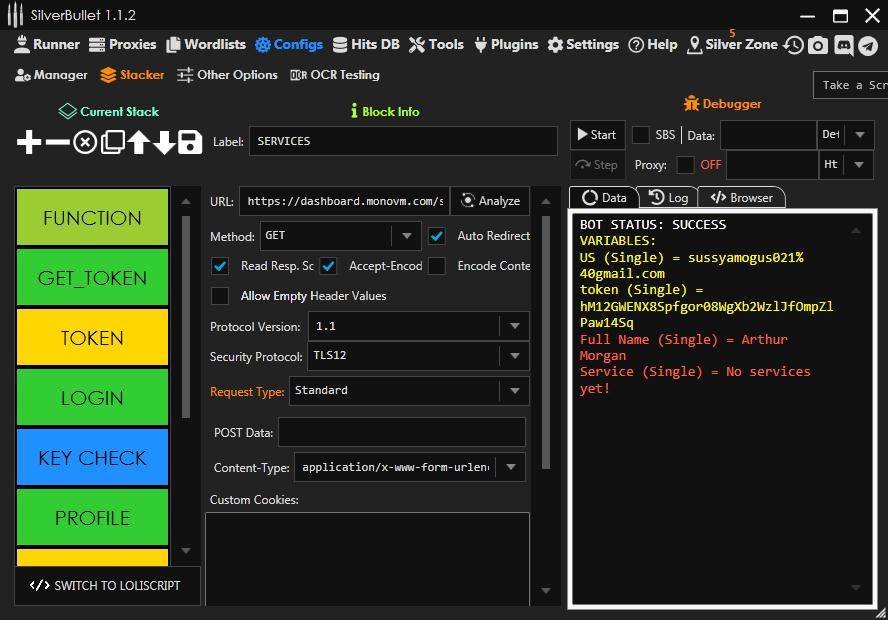Viewport: 888px width, 620px height.
Task: Expand the Security Protocol TLS12 dropdown
Action: coord(514,356)
